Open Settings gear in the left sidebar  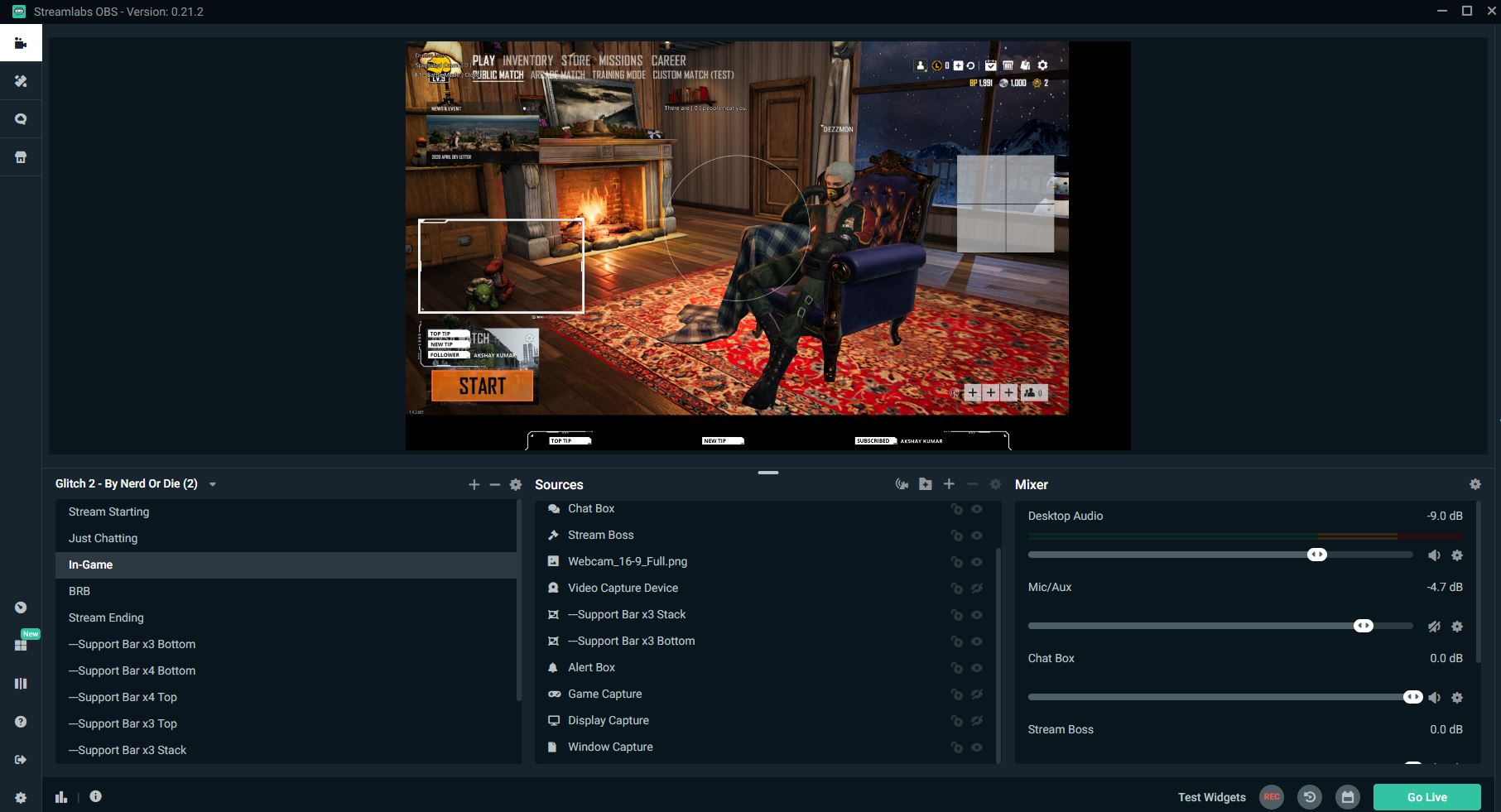21,798
